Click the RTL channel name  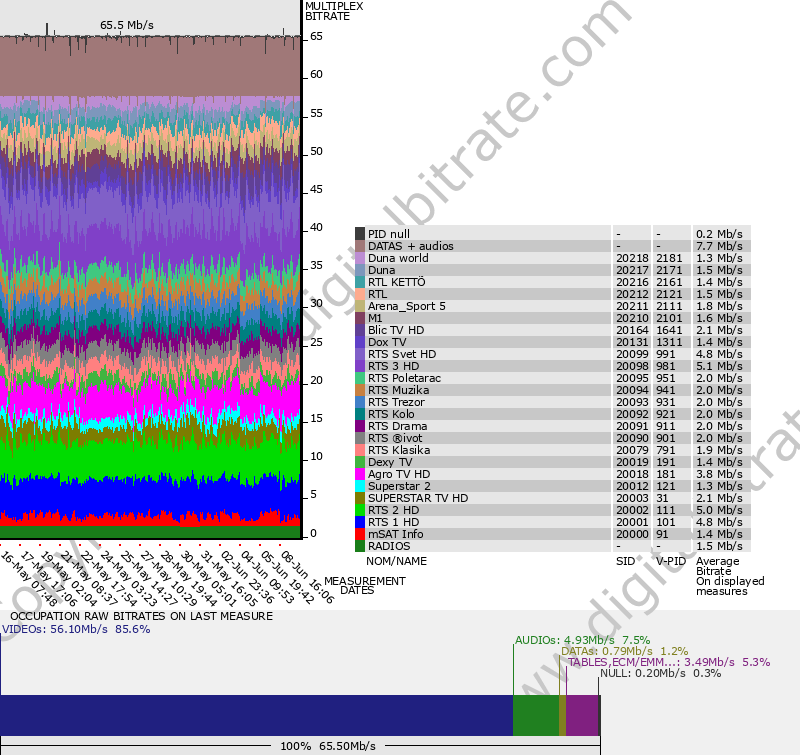378,294
